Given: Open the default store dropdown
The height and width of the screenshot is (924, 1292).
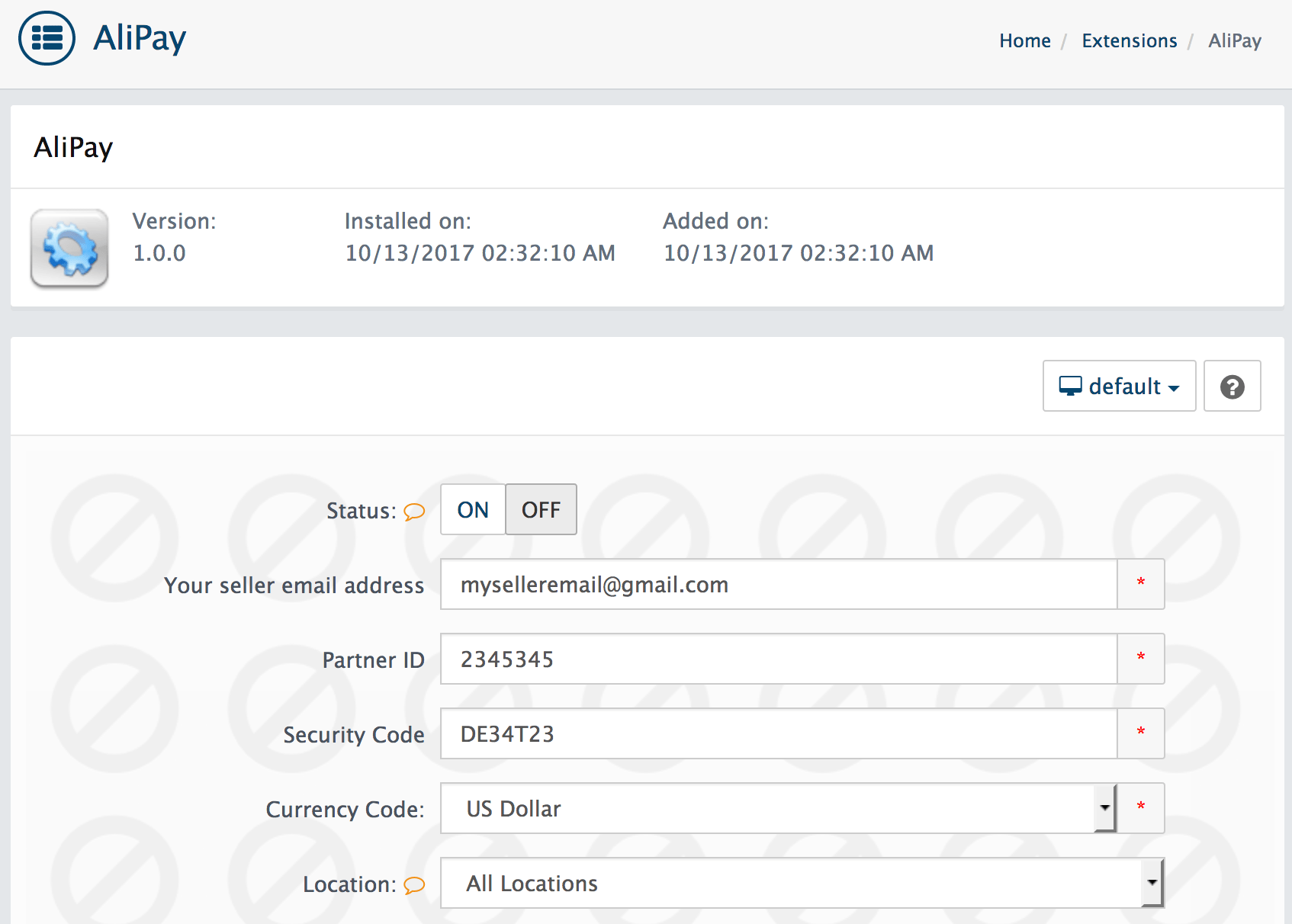Looking at the screenshot, I should [1119, 387].
